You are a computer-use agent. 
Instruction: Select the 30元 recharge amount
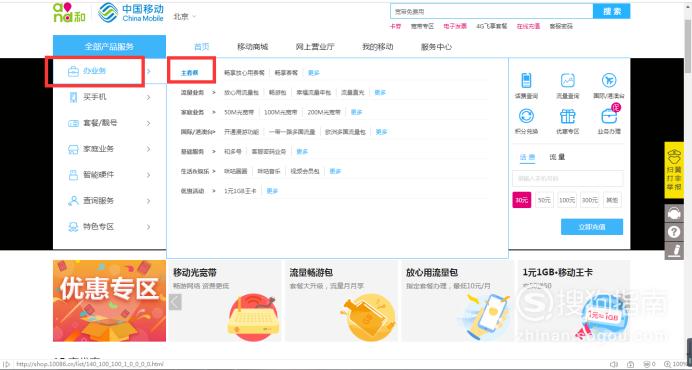click(522, 200)
